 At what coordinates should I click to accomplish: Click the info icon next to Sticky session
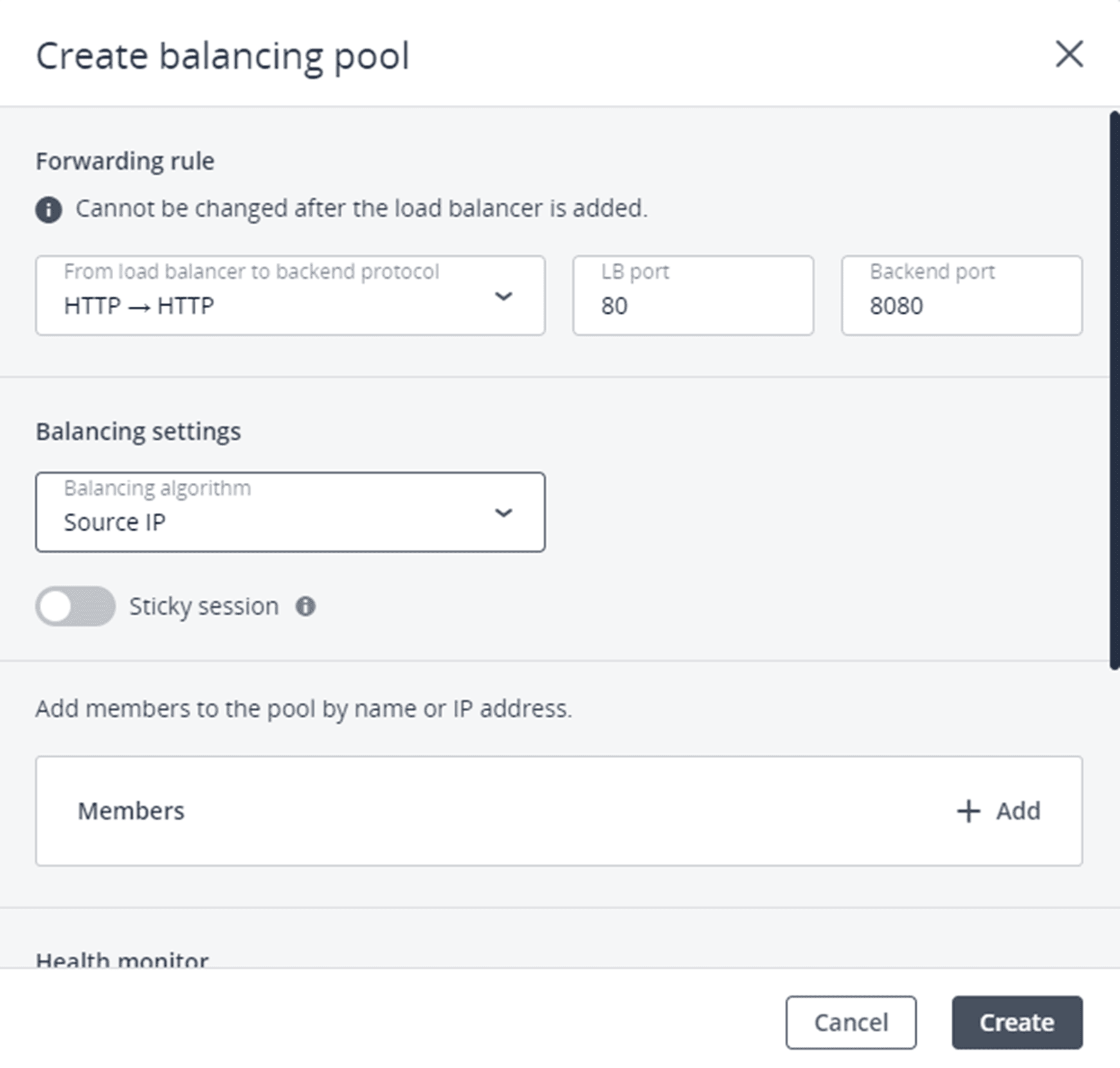[305, 606]
